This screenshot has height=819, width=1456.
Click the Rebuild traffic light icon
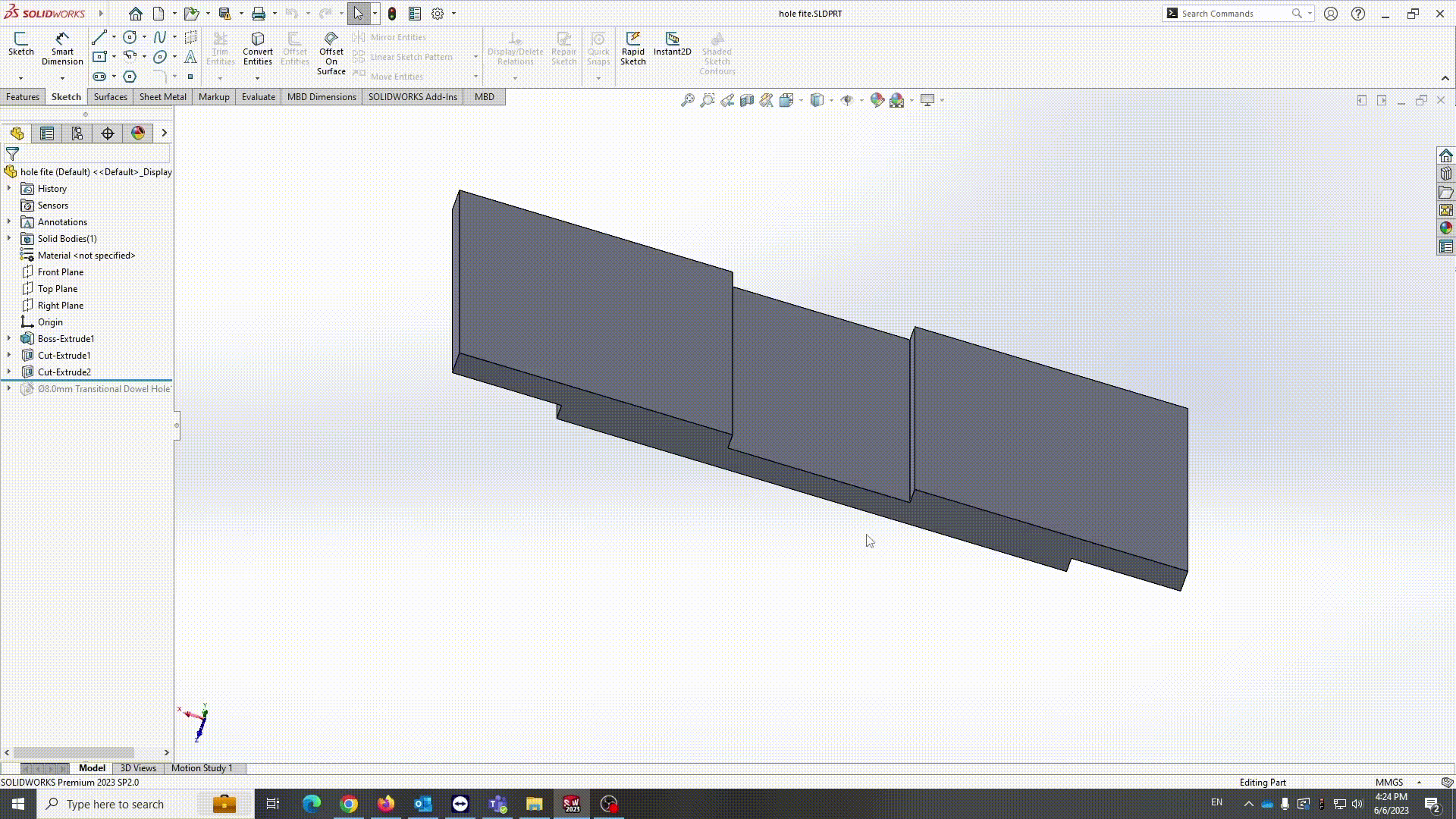(392, 14)
